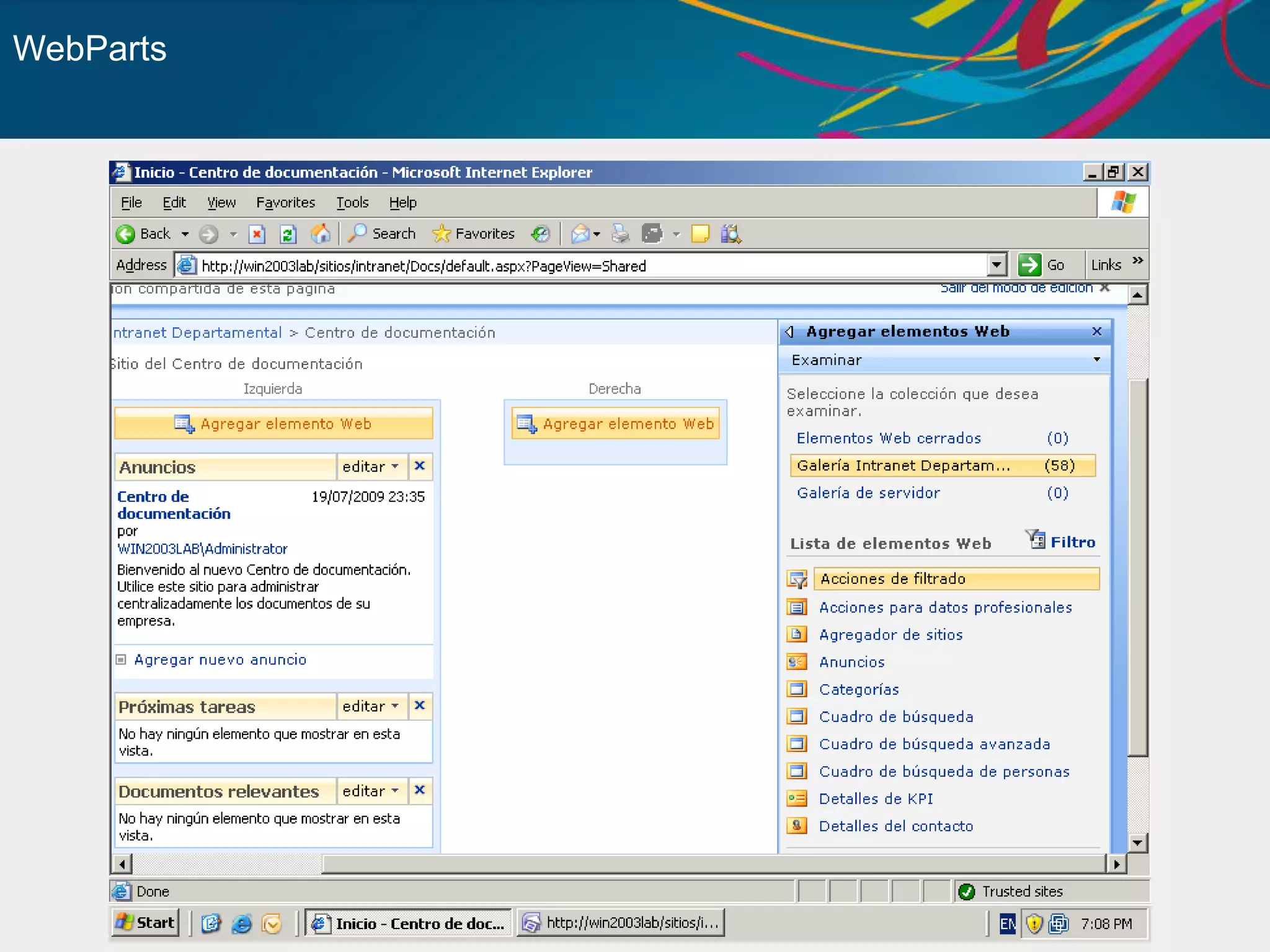Click the Forward navigation arrow
Viewport: 1270px width, 952px height.
tap(208, 234)
